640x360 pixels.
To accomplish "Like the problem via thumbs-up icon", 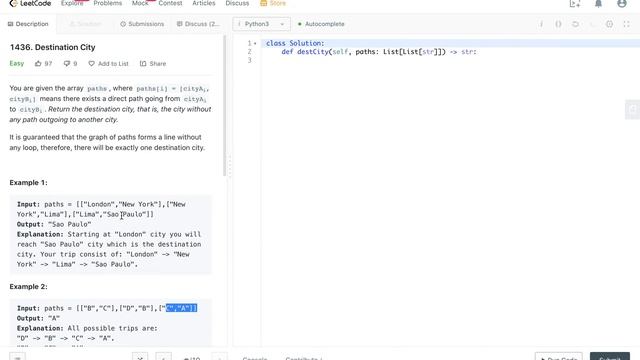I will click(x=38, y=64).
